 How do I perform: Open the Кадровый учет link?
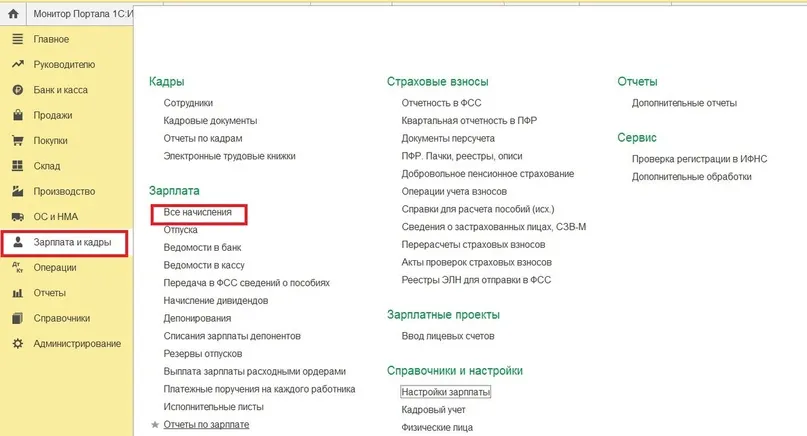(433, 410)
